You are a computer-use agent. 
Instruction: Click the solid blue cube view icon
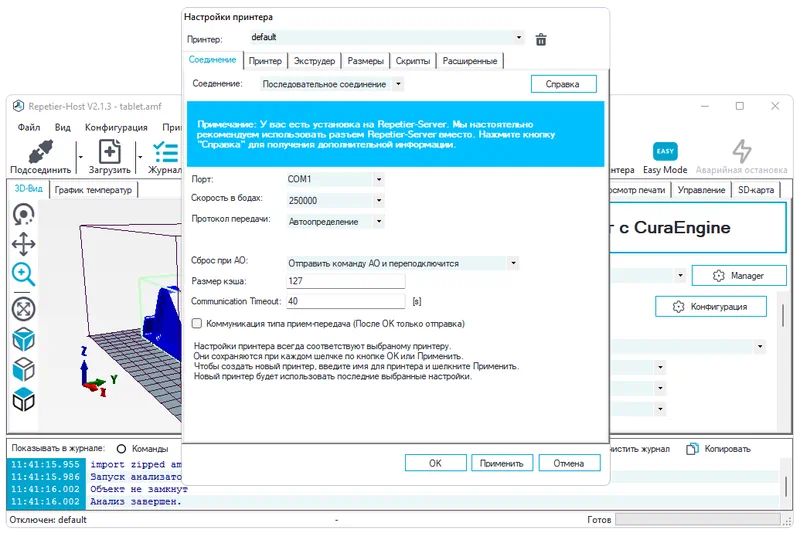(23, 339)
